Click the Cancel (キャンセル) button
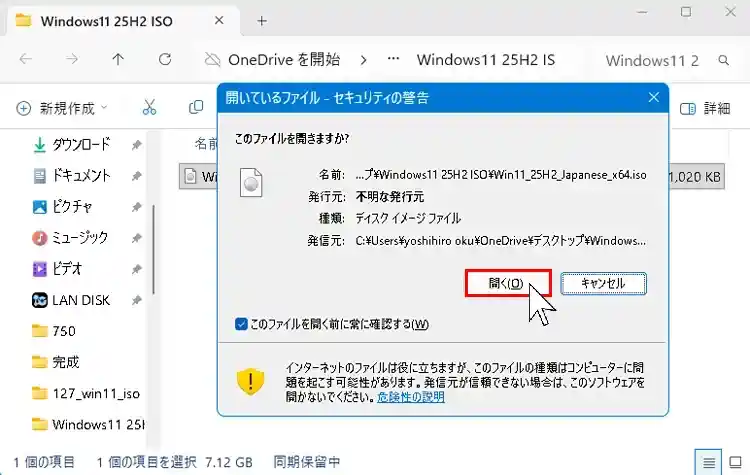Screen dimensions: 750x475 603,283
